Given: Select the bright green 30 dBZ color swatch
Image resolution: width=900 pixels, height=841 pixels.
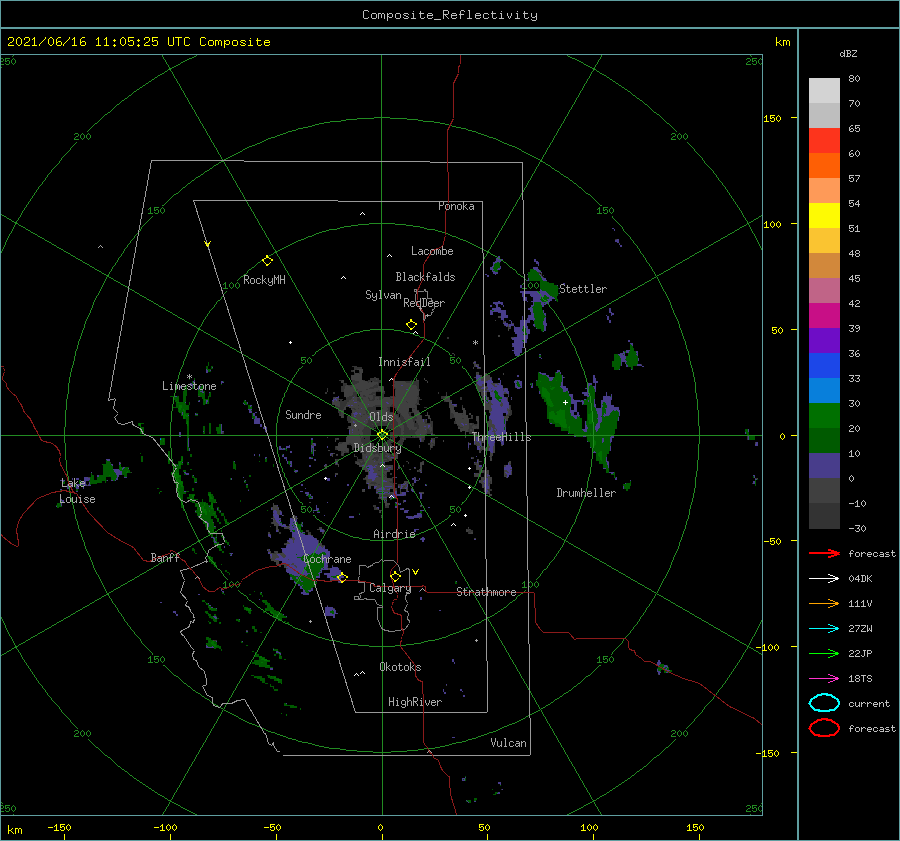Looking at the screenshot, I should pyautogui.click(x=824, y=416).
